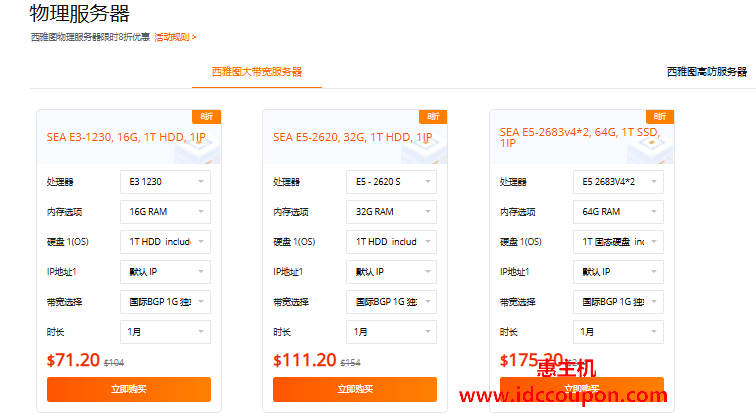
Task: Click the strikethrough $154 original price
Action: tap(351, 363)
